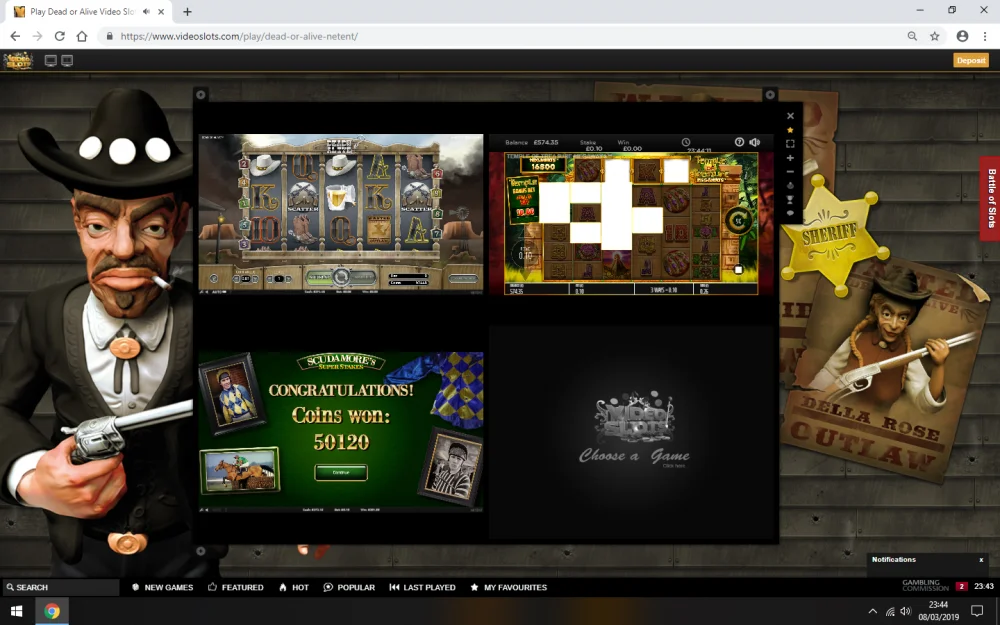The height and width of the screenshot is (625, 1000).
Task: Spin the Temple of Treasure reels
Action: pyautogui.click(x=739, y=221)
